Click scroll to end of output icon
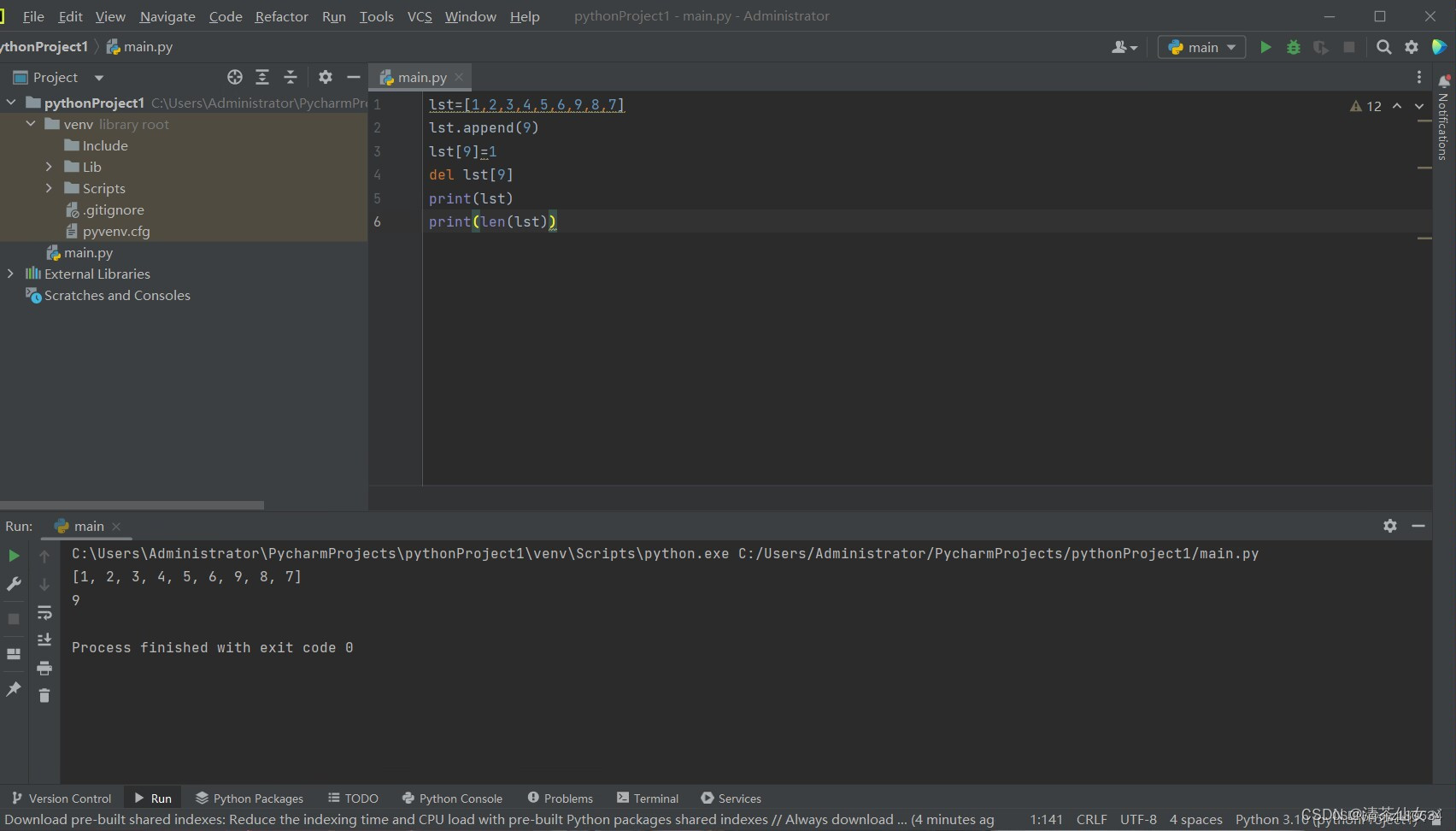The image size is (1456, 831). (44, 639)
